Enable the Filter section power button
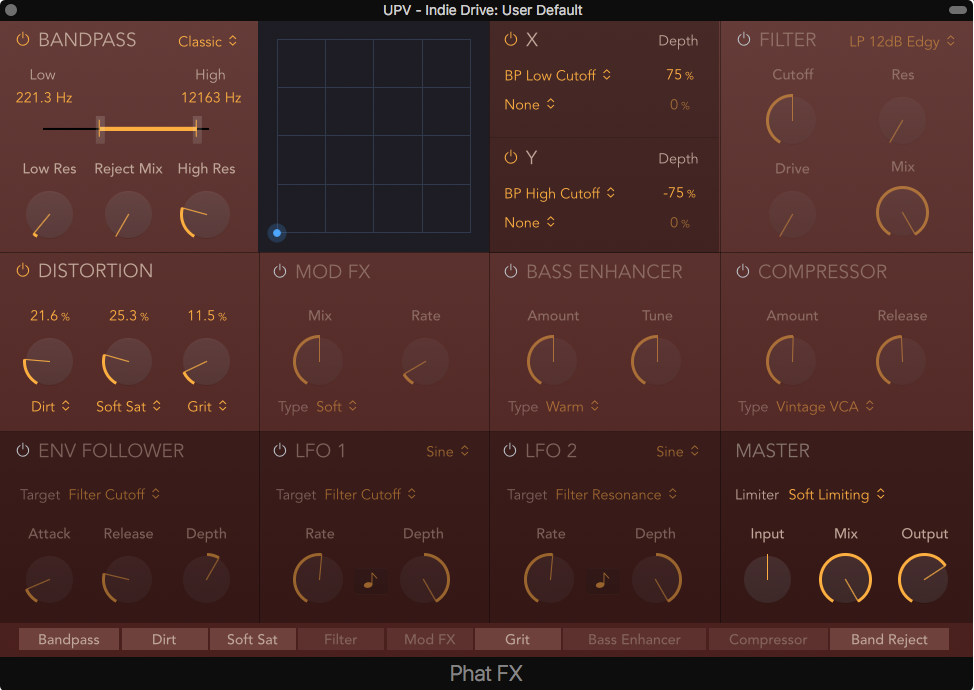 point(744,40)
